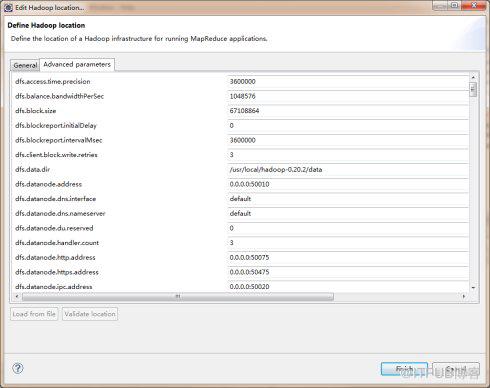The image size is (490, 388).
Task: Click the horizontal scrollbar thumb
Action: (178, 296)
